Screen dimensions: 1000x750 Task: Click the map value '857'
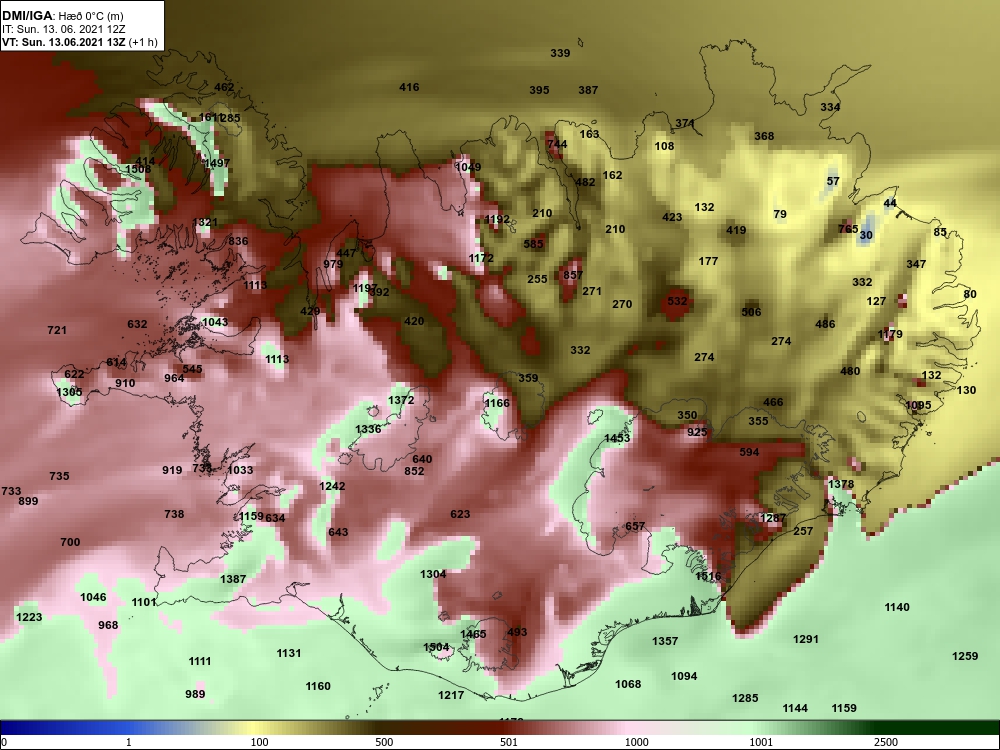pos(573,275)
